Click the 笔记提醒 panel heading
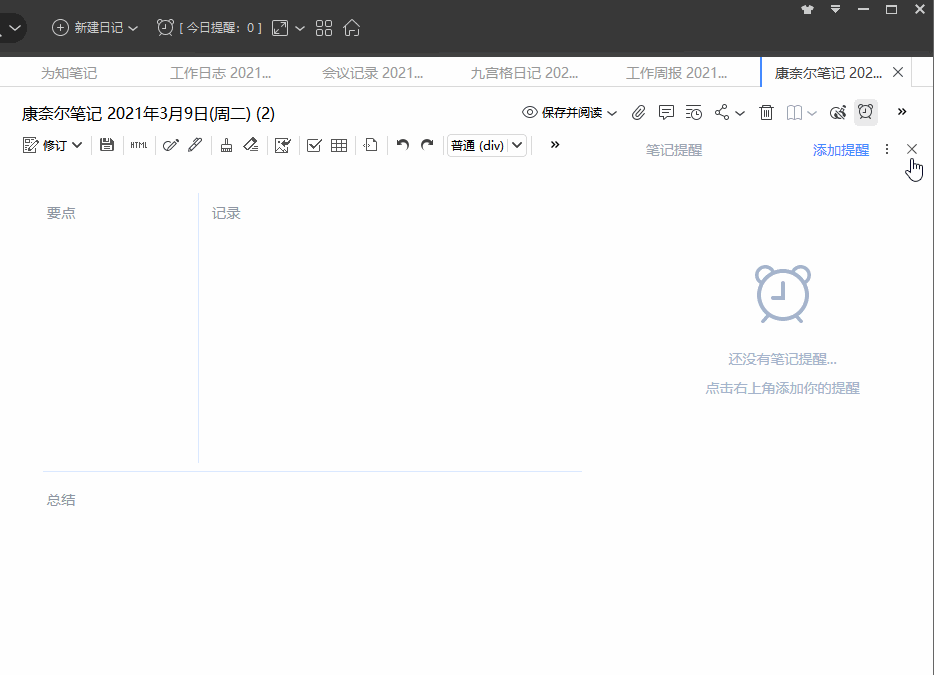The height and width of the screenshot is (675, 934). [x=674, y=150]
